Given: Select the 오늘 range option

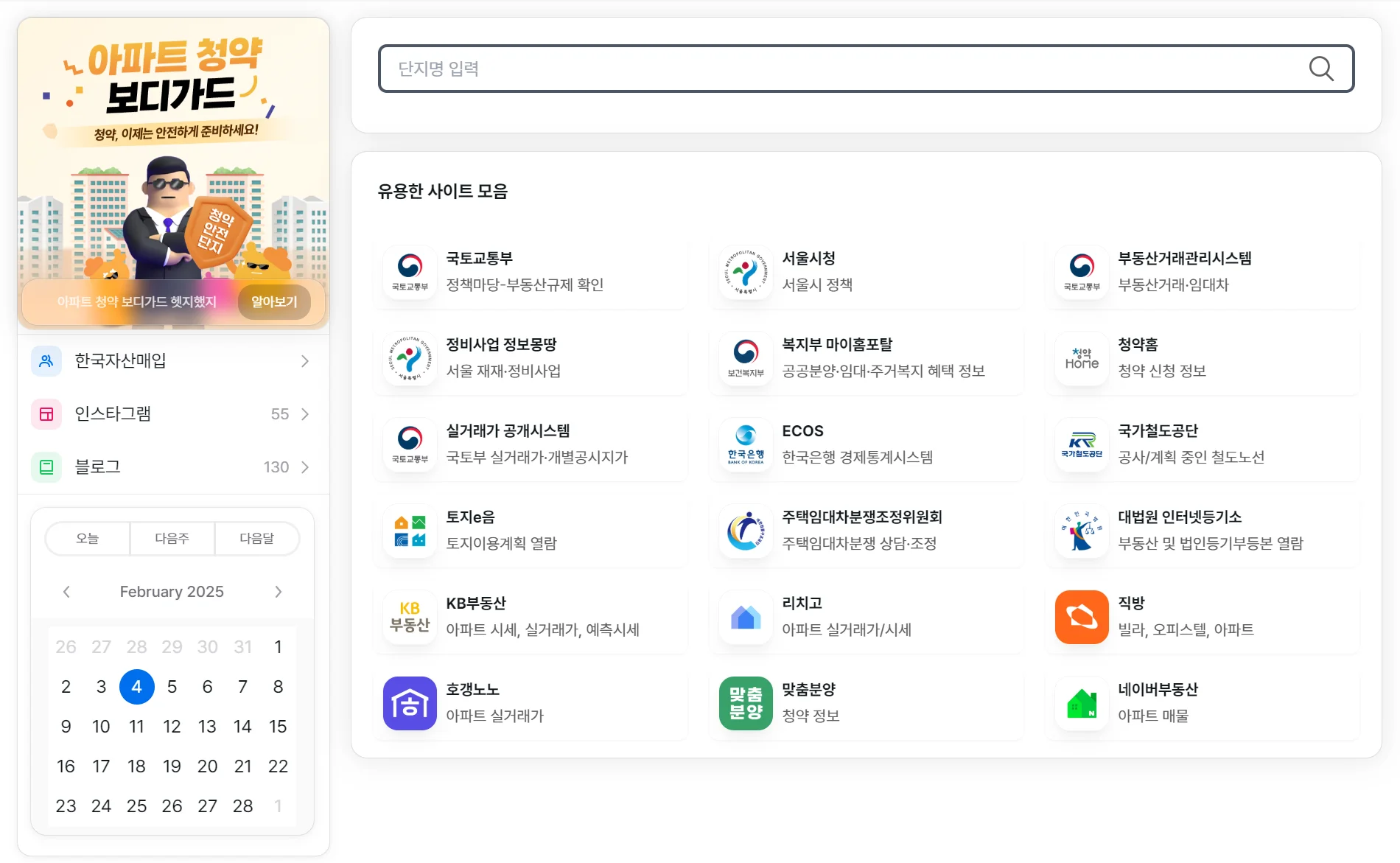Looking at the screenshot, I should tap(88, 539).
